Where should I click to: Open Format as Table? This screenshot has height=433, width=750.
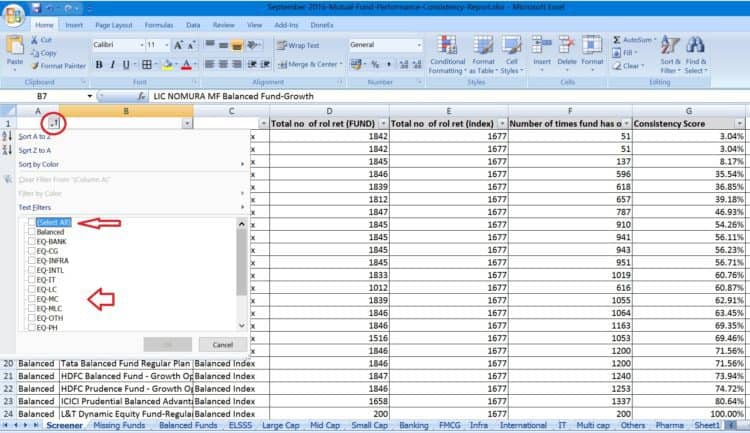[483, 55]
